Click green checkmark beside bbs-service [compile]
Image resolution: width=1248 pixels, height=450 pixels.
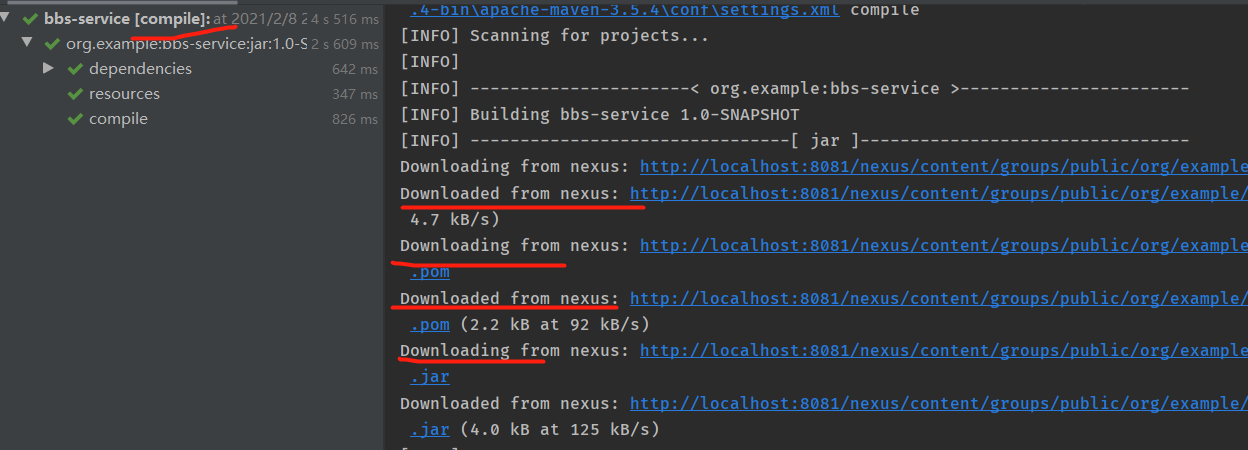30,19
